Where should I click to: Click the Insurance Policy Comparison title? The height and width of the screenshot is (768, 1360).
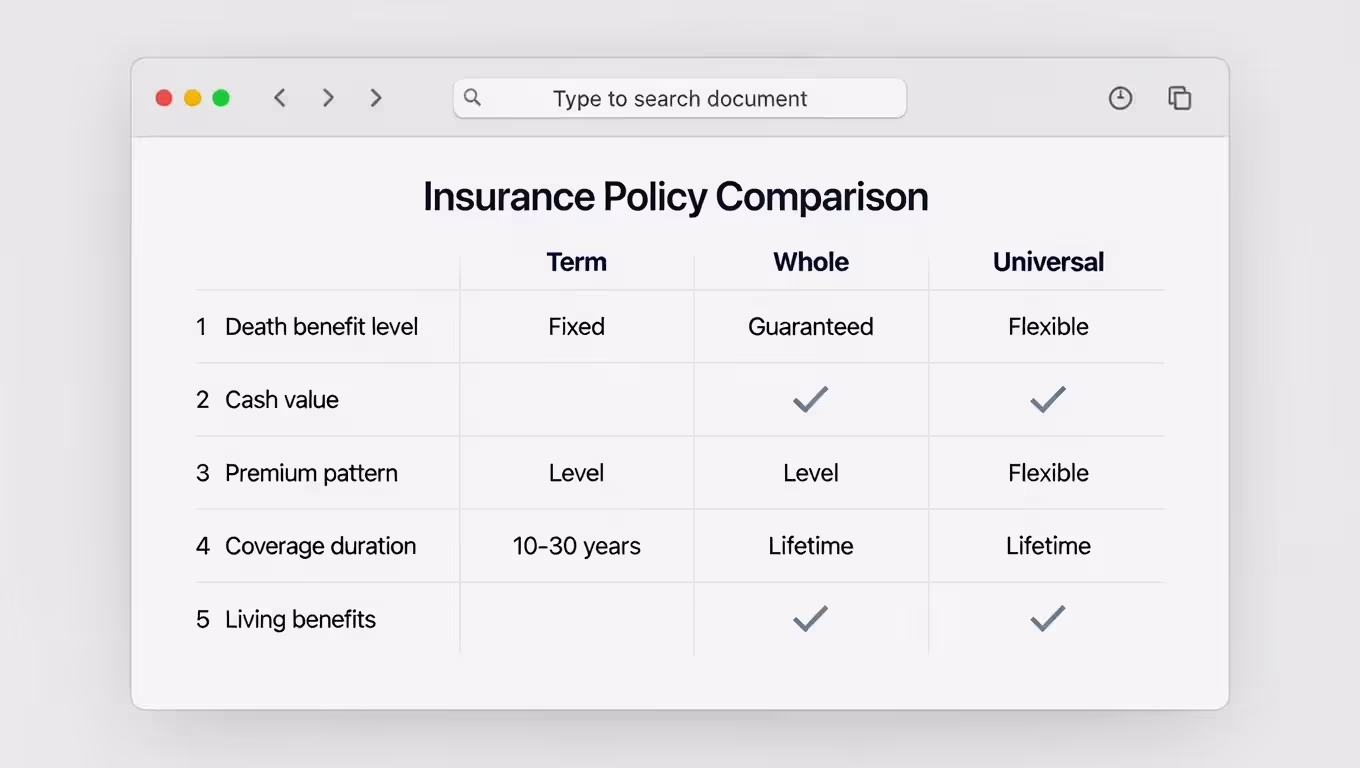tap(676, 196)
